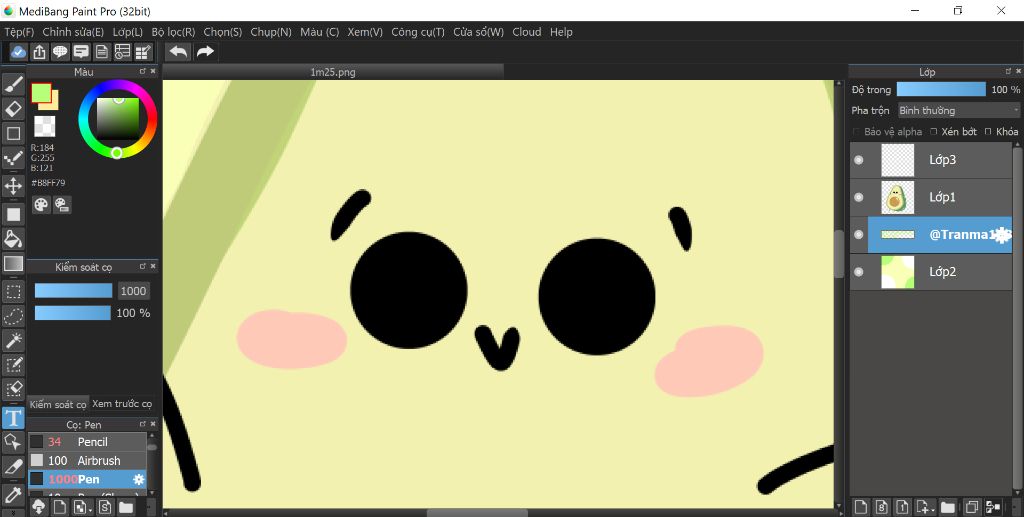1024x517 pixels.
Task: Select the rectangular Selection tool
Action: pos(13,292)
